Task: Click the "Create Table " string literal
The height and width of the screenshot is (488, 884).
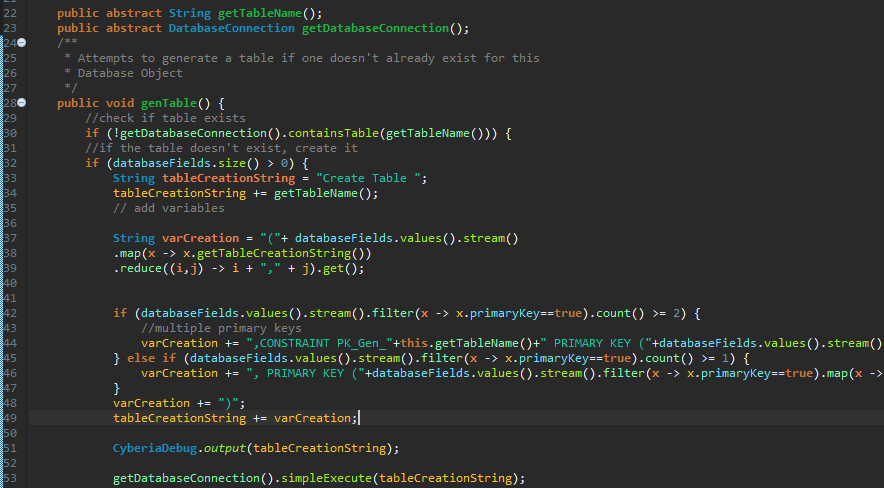Action: (368, 178)
